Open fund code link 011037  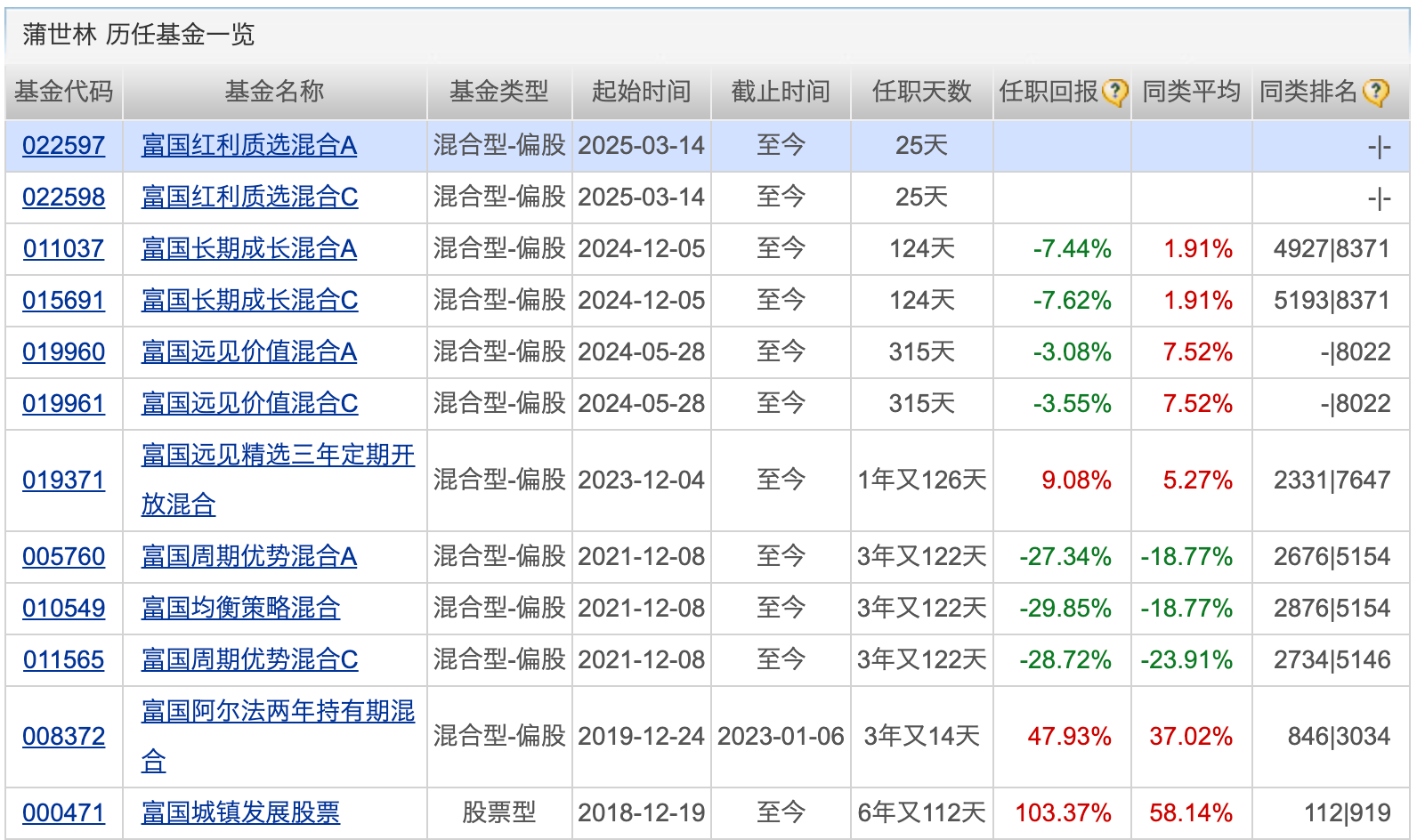click(63, 248)
